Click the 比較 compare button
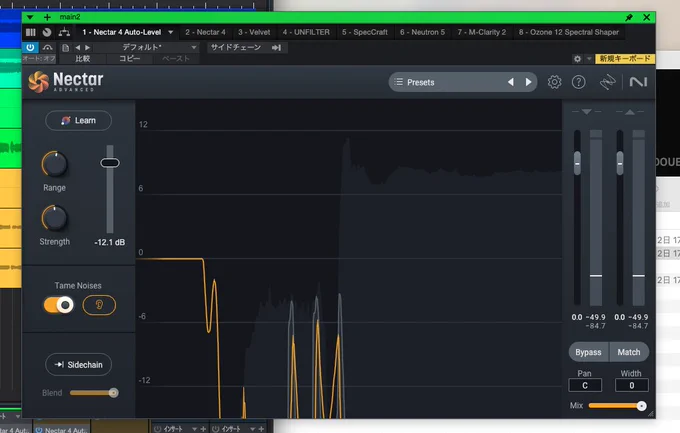The image size is (680, 433). 82,59
